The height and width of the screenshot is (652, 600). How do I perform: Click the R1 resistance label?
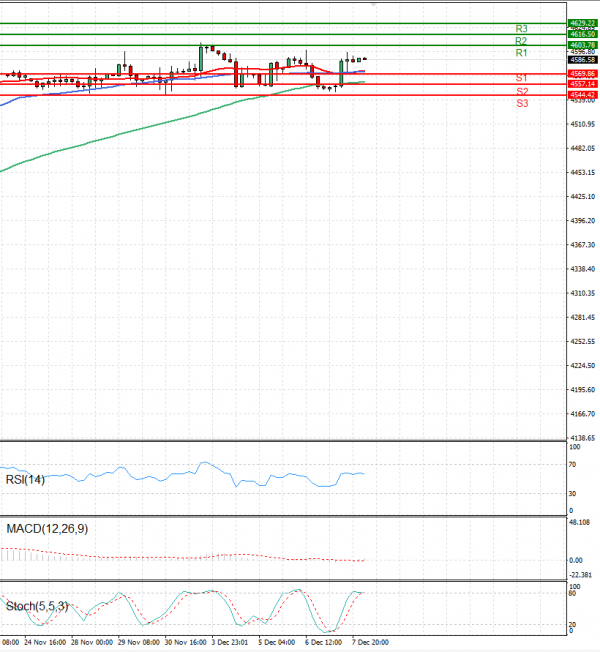pyautogui.click(x=521, y=53)
